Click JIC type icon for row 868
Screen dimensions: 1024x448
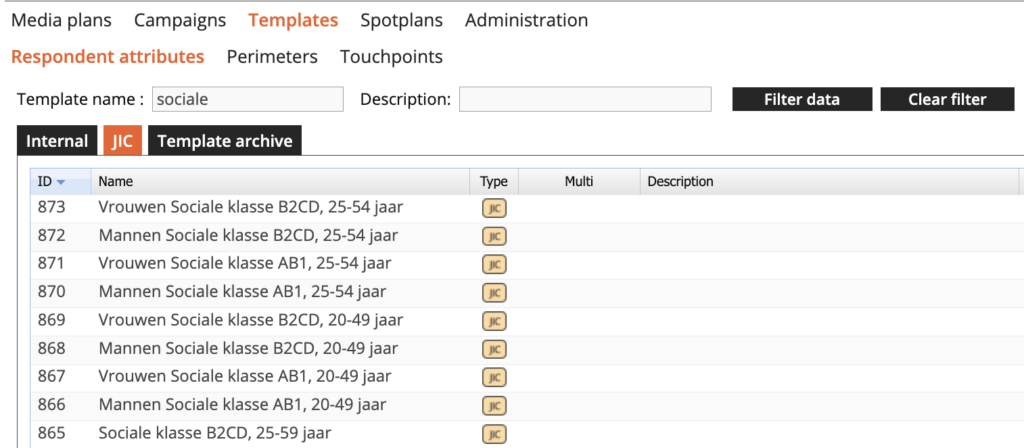pyautogui.click(x=494, y=349)
